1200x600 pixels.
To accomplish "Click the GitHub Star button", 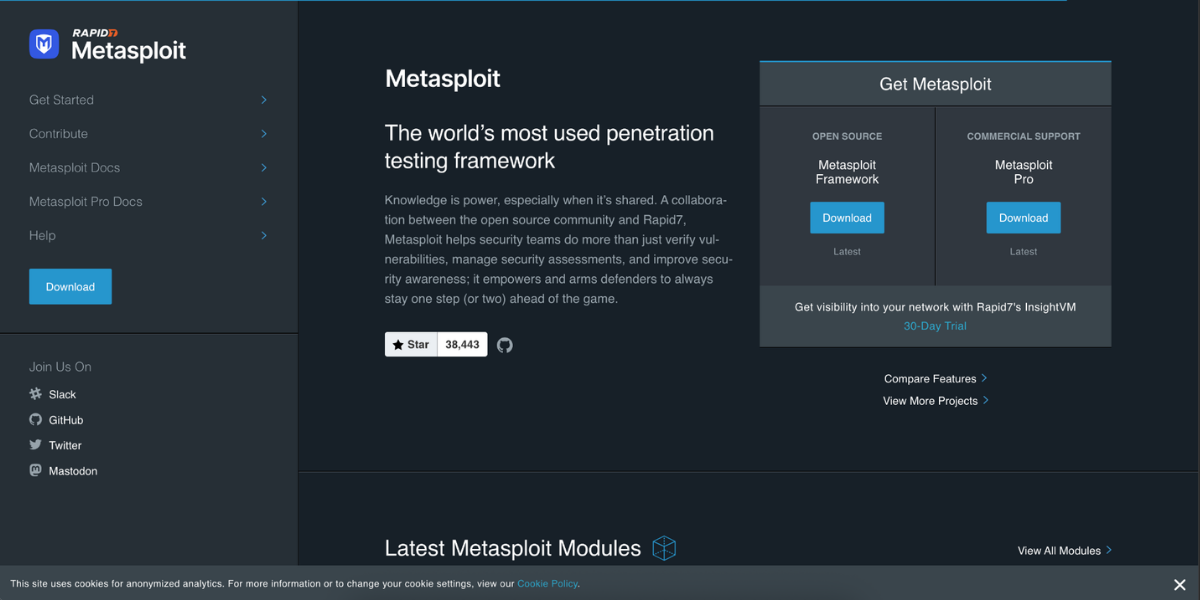I will click(411, 345).
